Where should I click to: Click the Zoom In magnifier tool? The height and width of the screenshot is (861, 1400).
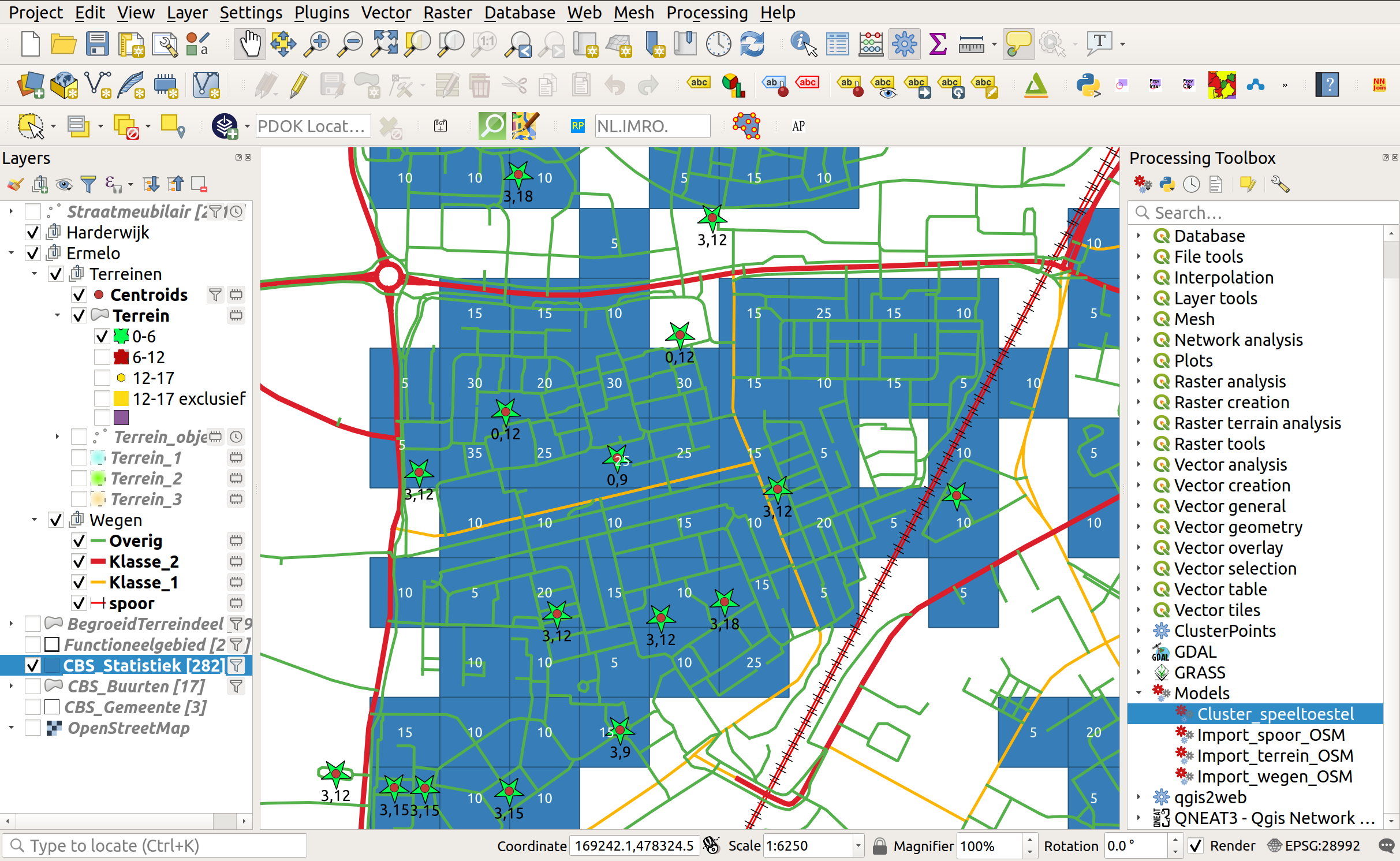click(317, 44)
